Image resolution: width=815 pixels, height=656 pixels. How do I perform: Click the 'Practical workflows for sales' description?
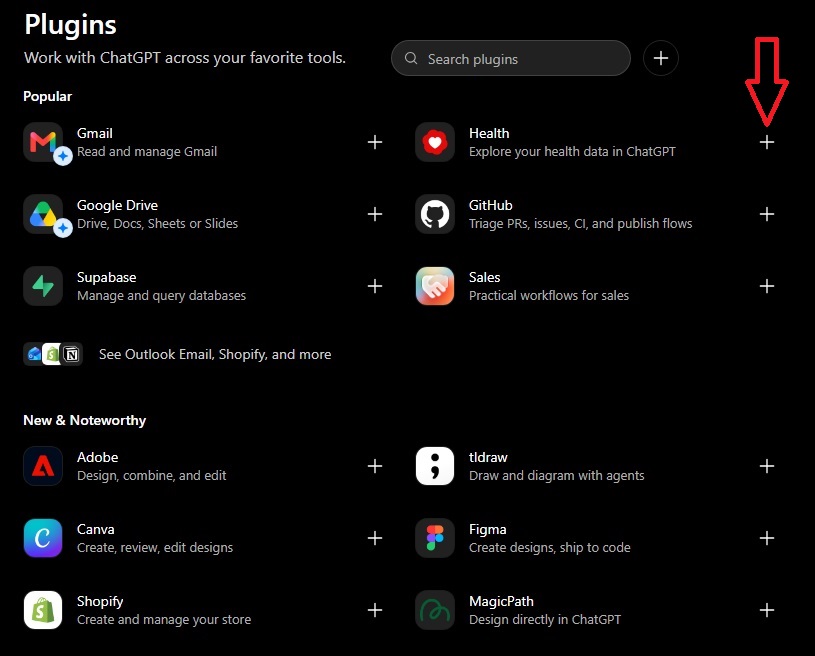pos(549,295)
